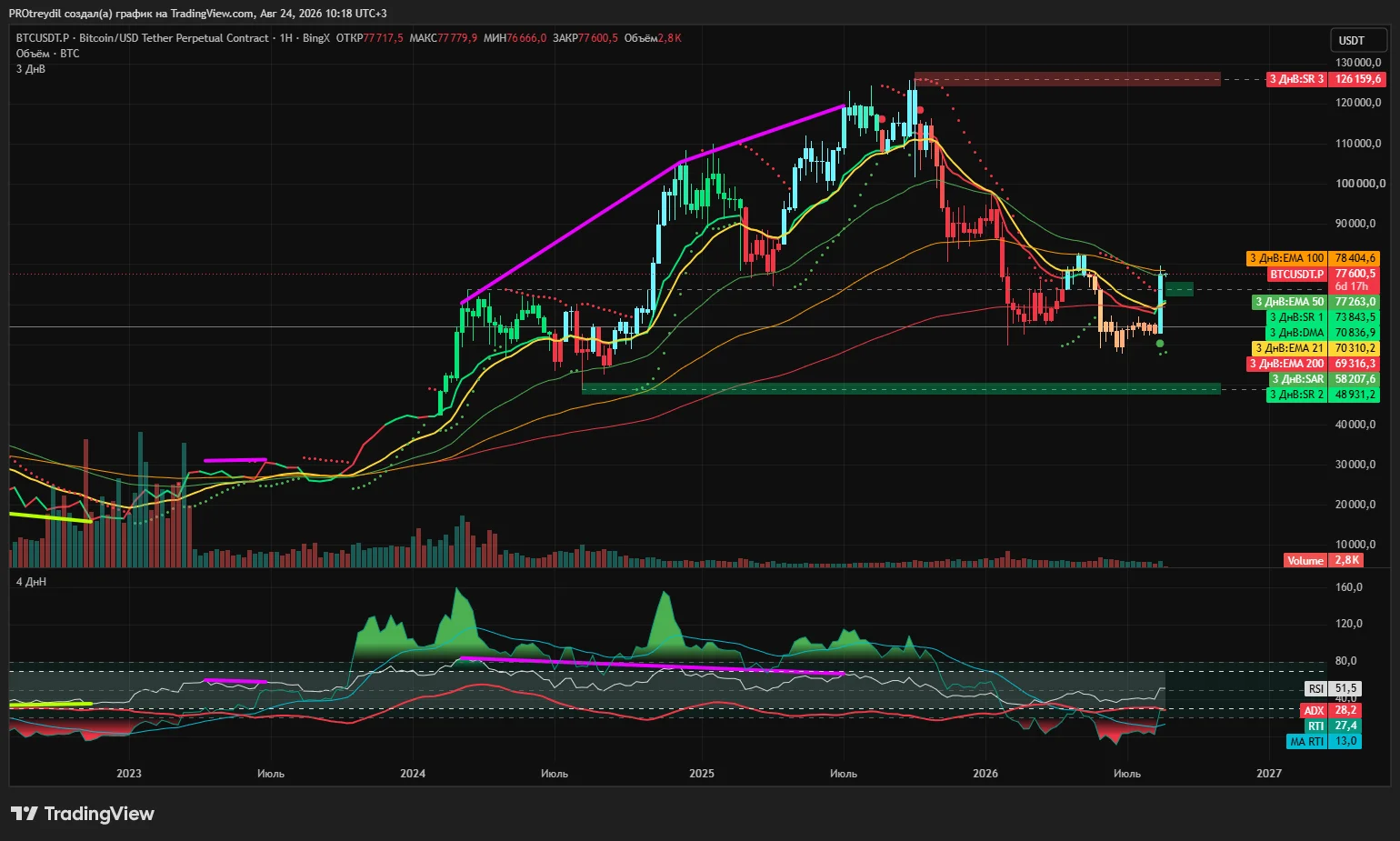Select the Объём · BTC volume legend

pos(47,54)
